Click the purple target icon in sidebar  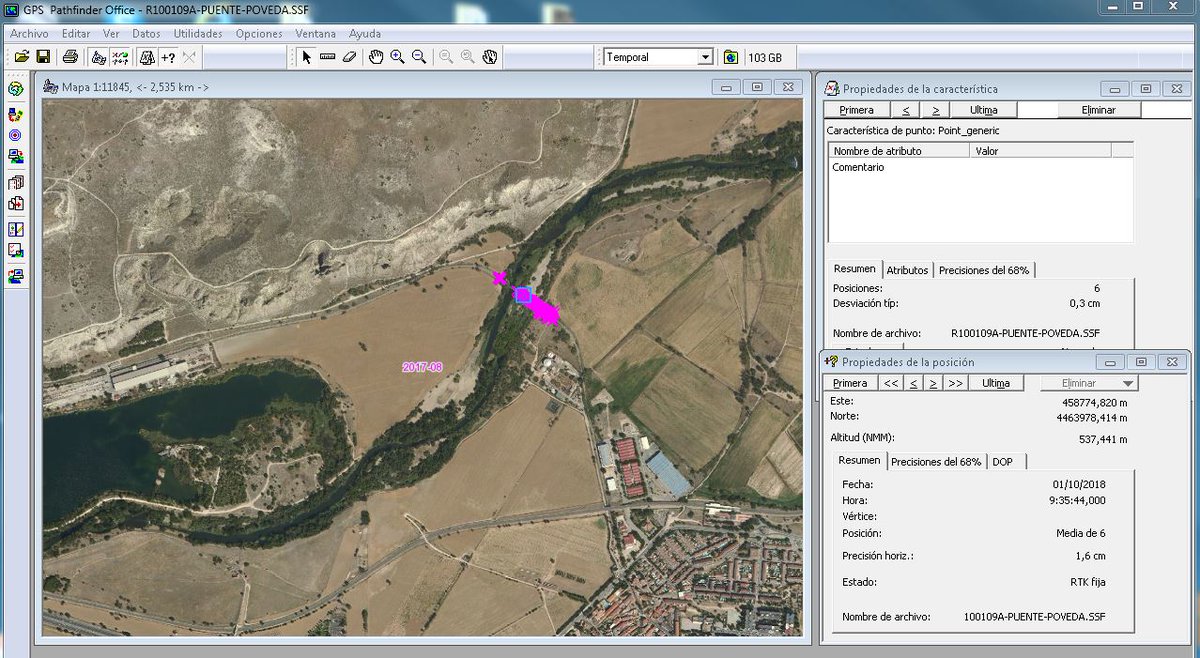pos(15,135)
